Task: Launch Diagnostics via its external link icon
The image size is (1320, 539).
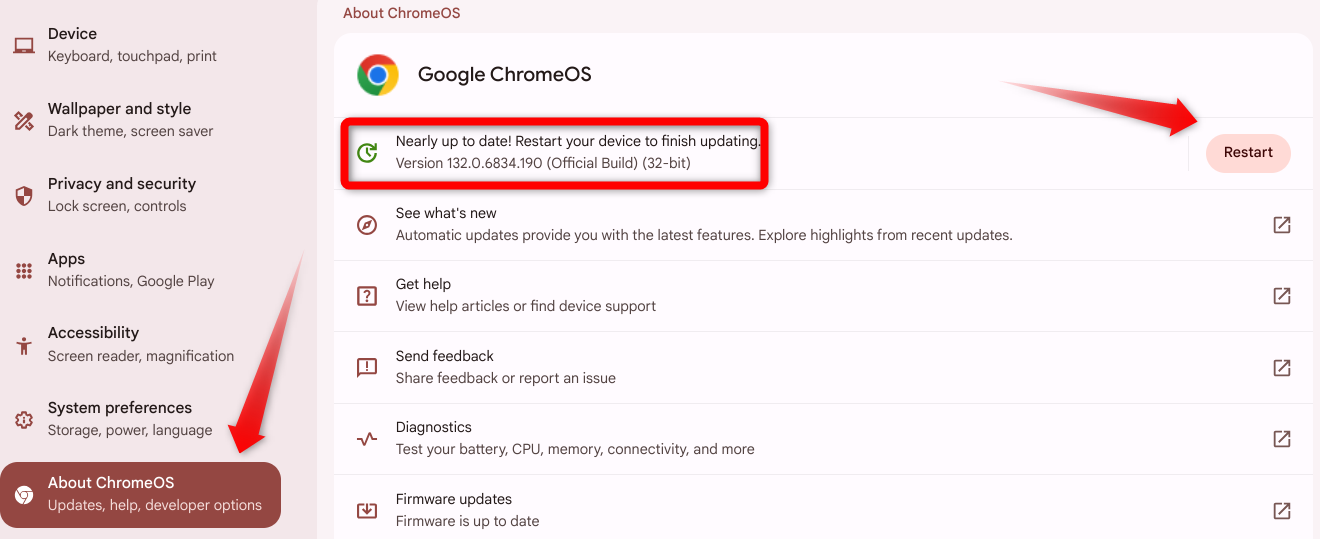Action: pyautogui.click(x=1281, y=439)
